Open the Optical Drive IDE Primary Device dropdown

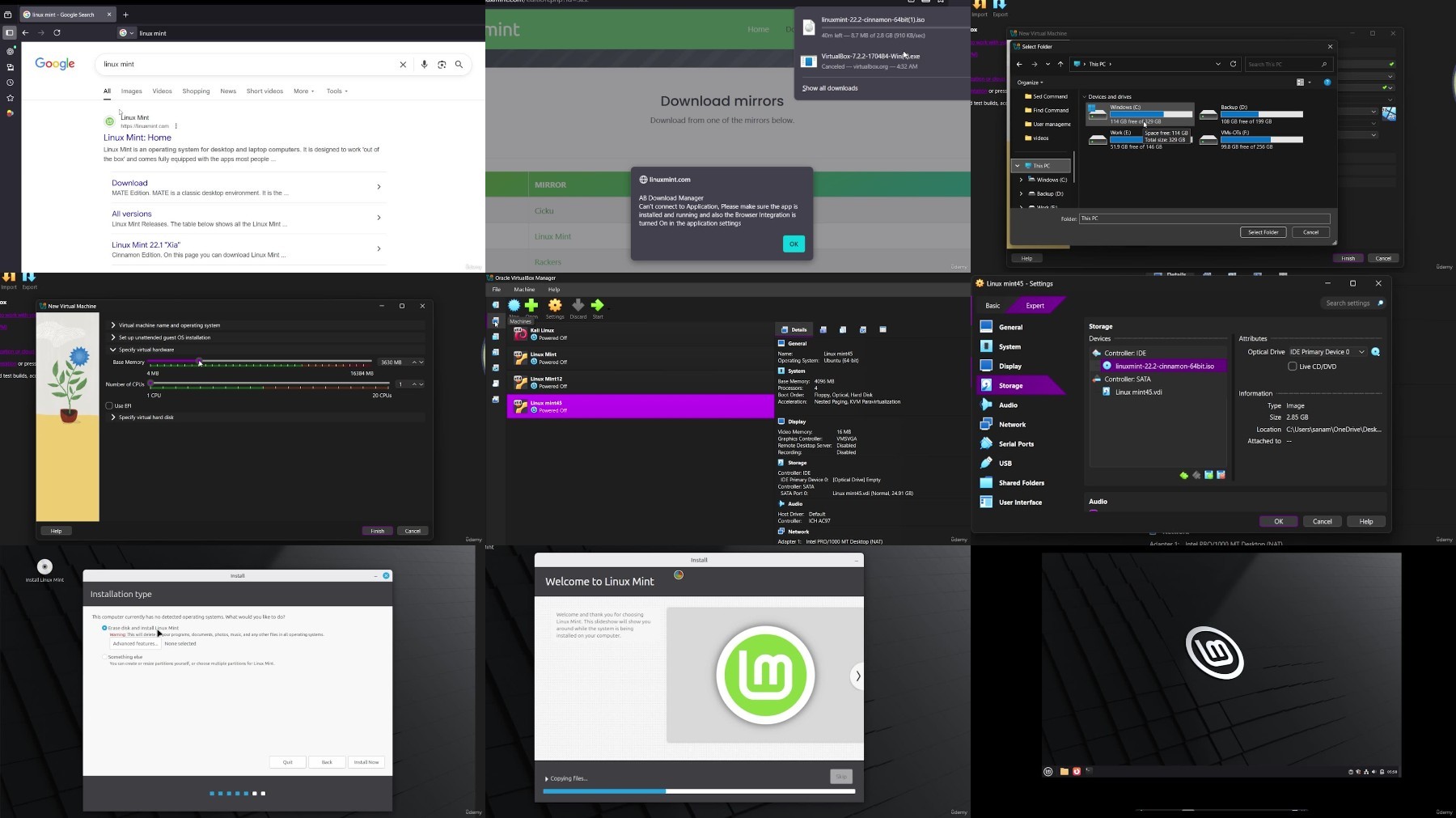pos(1327,352)
